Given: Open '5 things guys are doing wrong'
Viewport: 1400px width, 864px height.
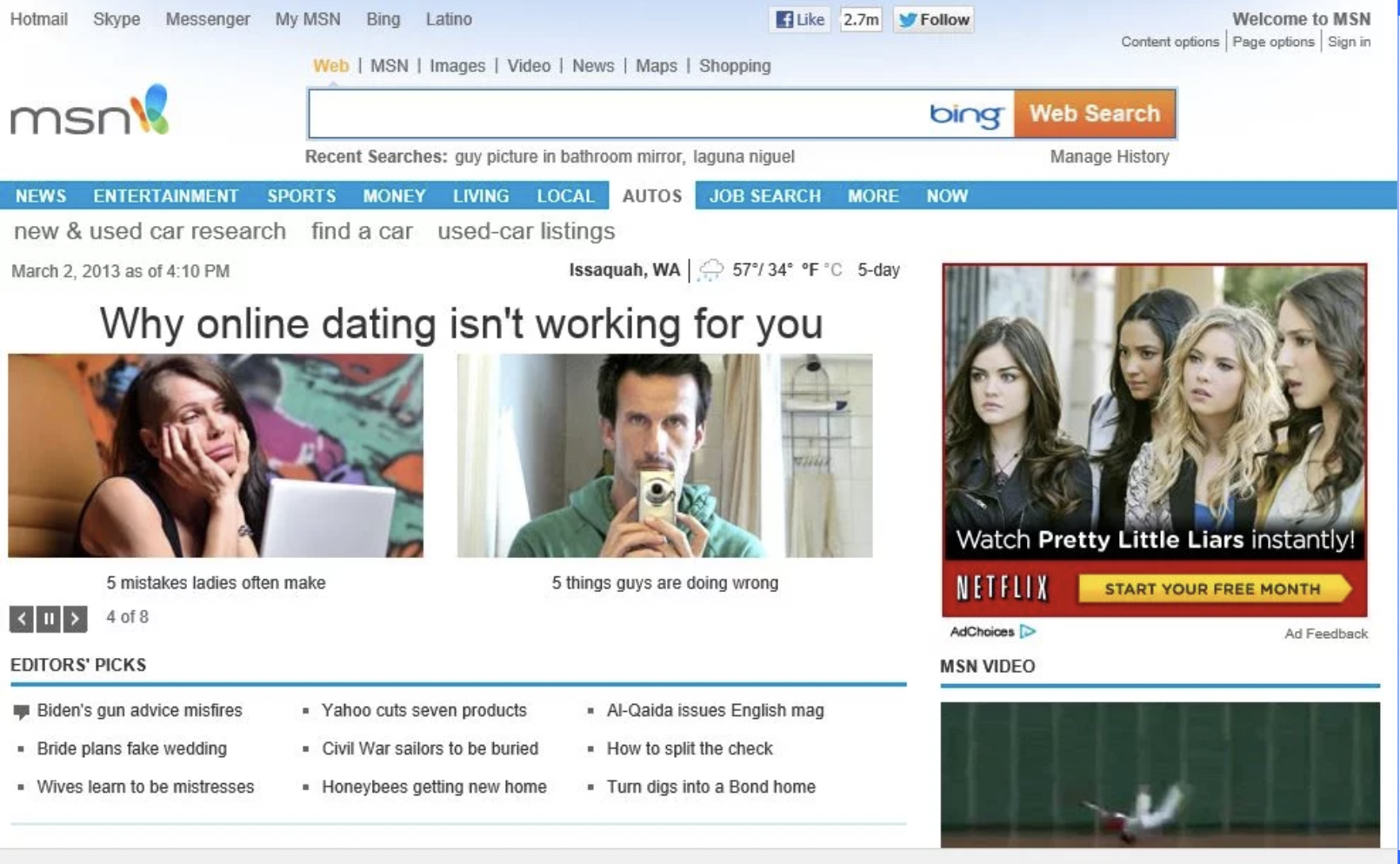Looking at the screenshot, I should coord(665,583).
